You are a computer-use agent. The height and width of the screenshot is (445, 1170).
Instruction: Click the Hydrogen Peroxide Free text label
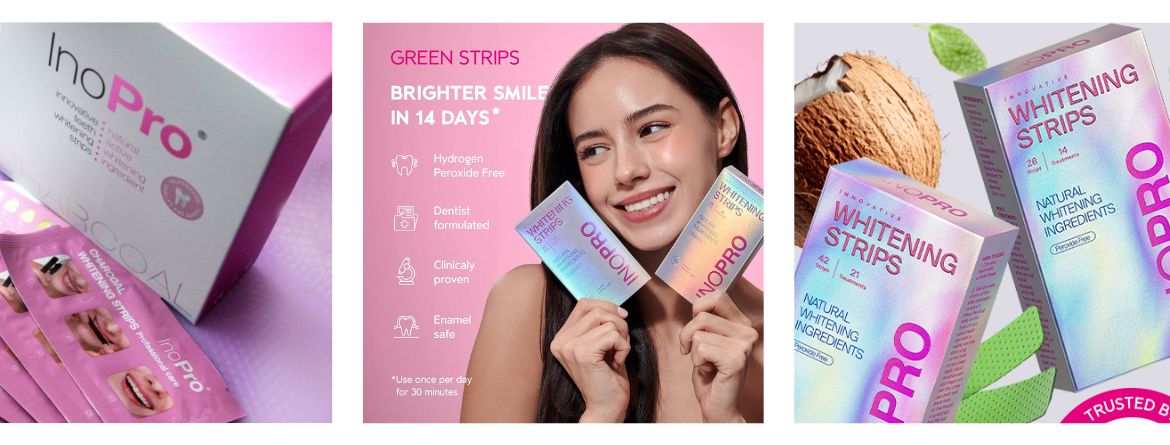(469, 166)
